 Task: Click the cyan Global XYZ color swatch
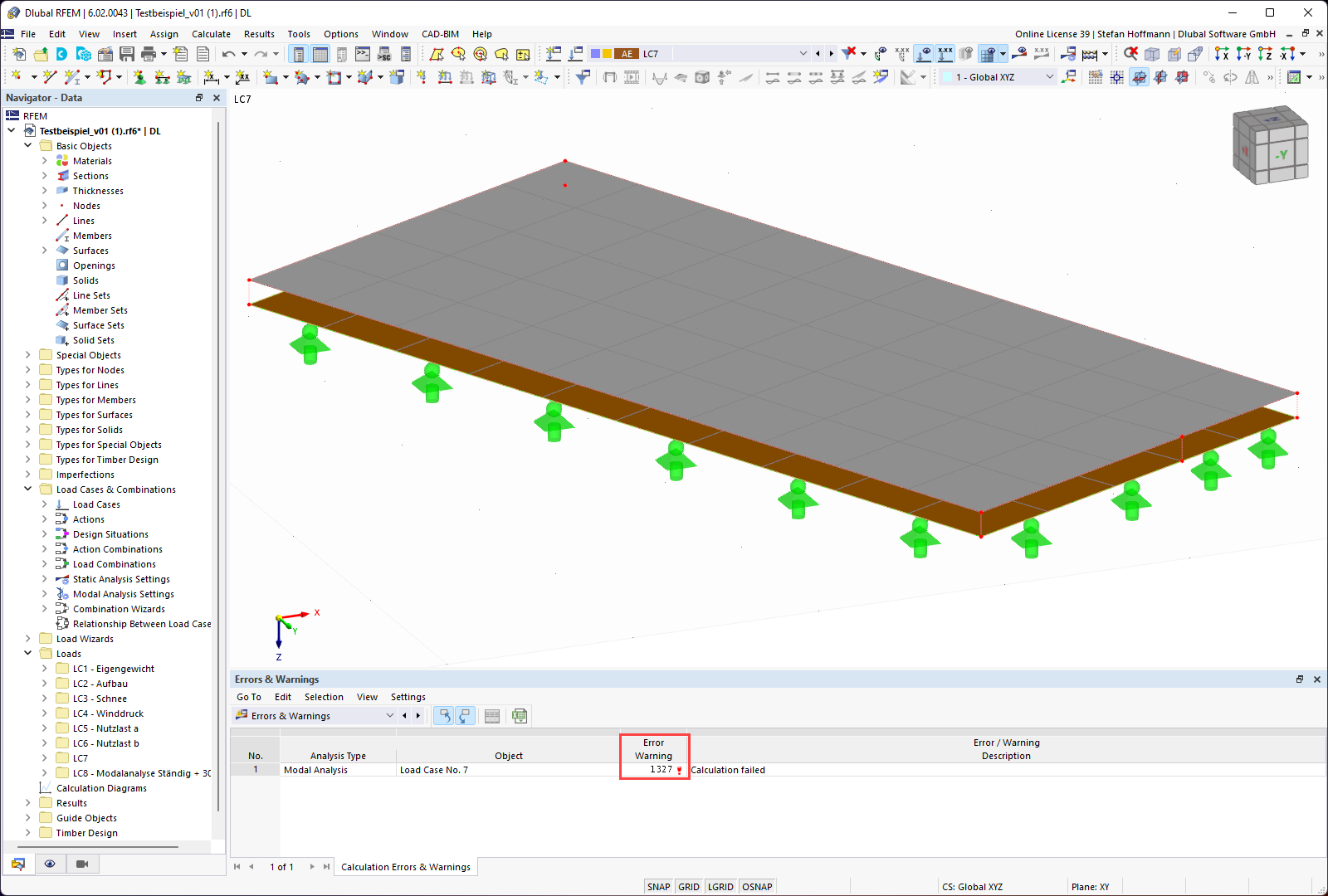coord(947,77)
